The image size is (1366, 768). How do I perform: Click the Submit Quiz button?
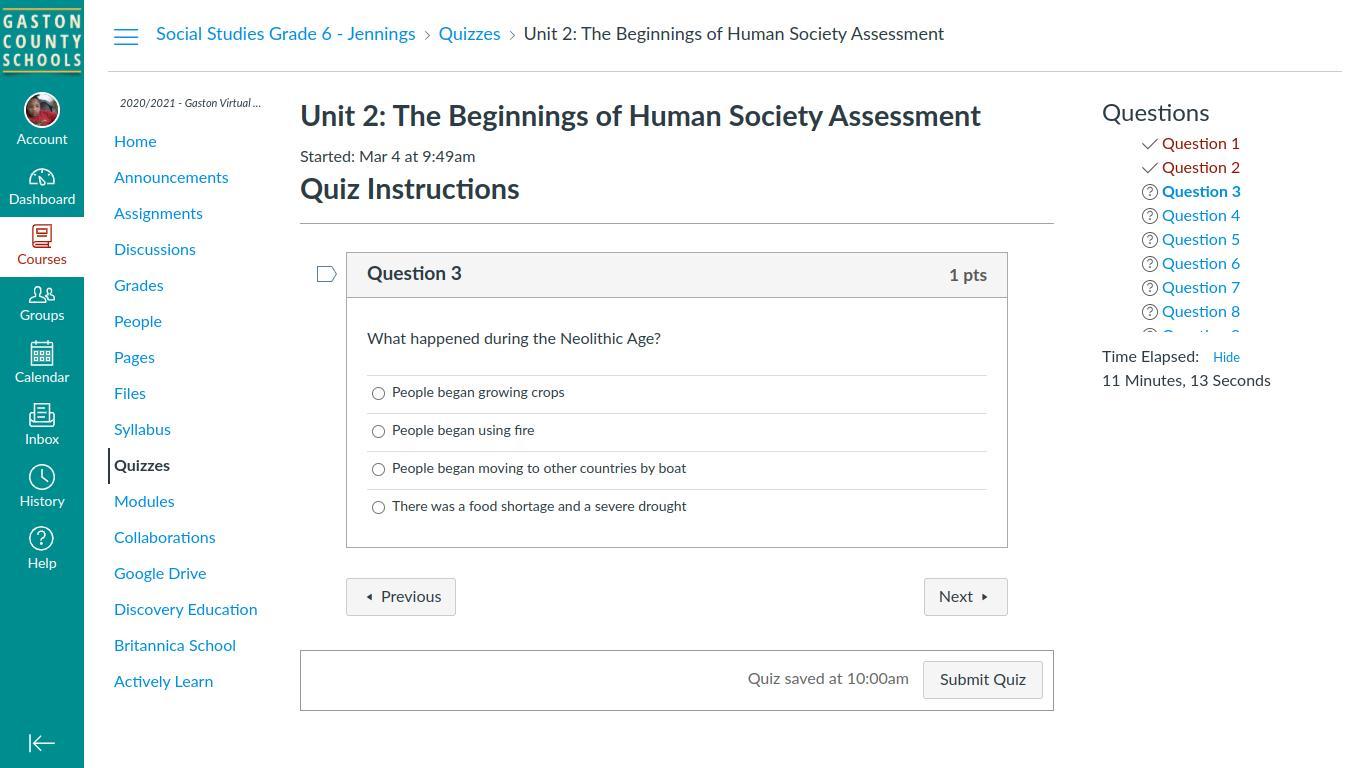tap(982, 680)
